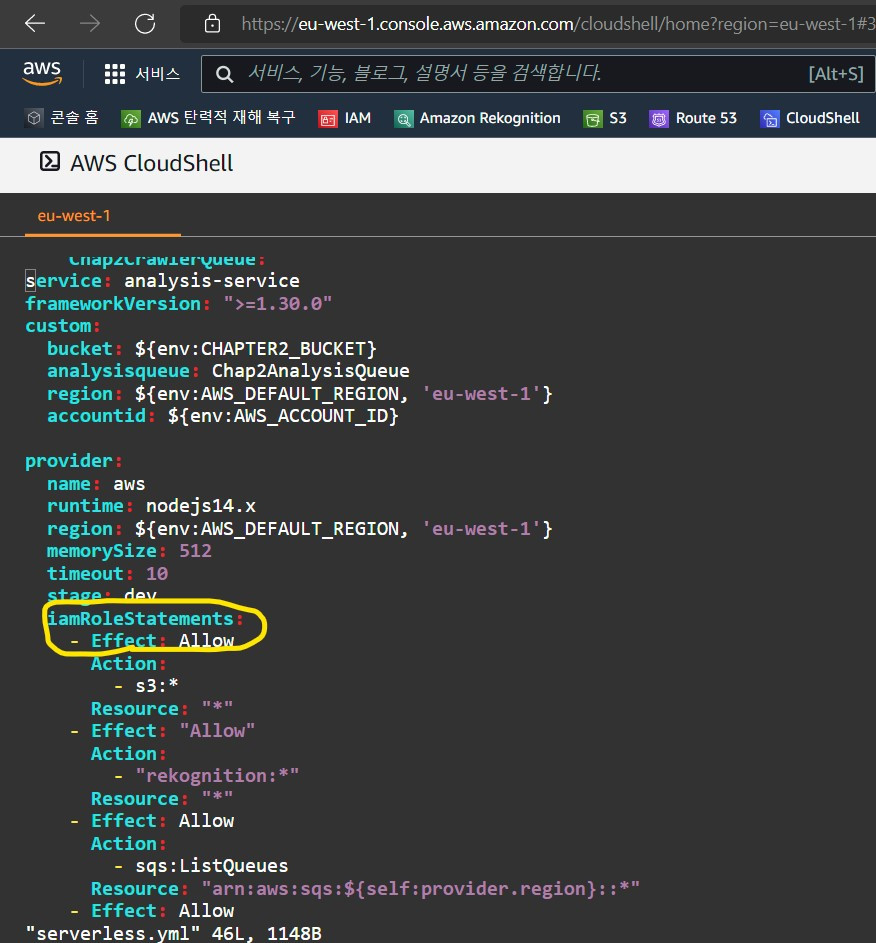Click the 'custom:' key line
The width and height of the screenshot is (876, 943).
point(63,326)
